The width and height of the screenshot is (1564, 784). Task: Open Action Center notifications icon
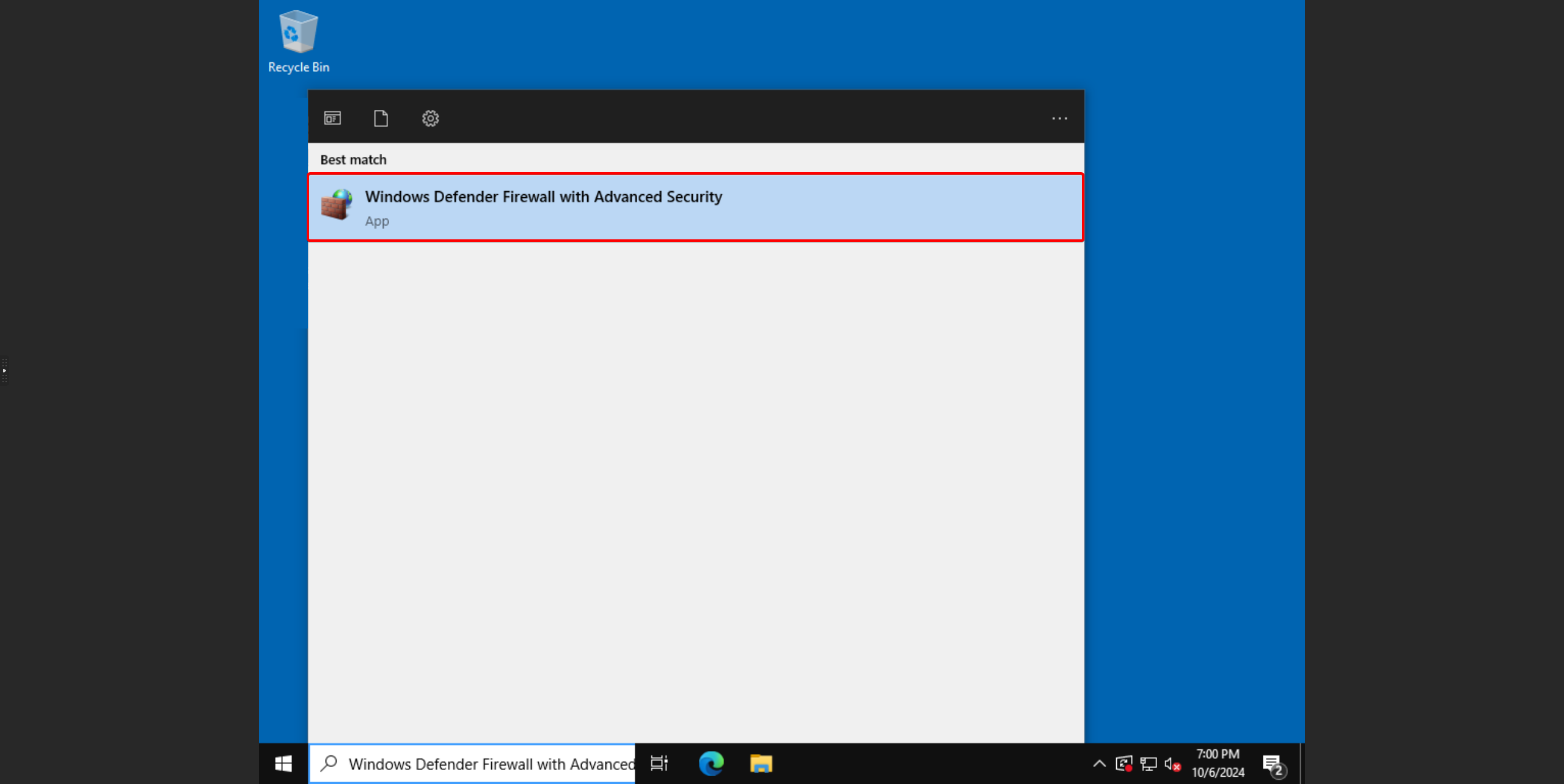click(1273, 763)
